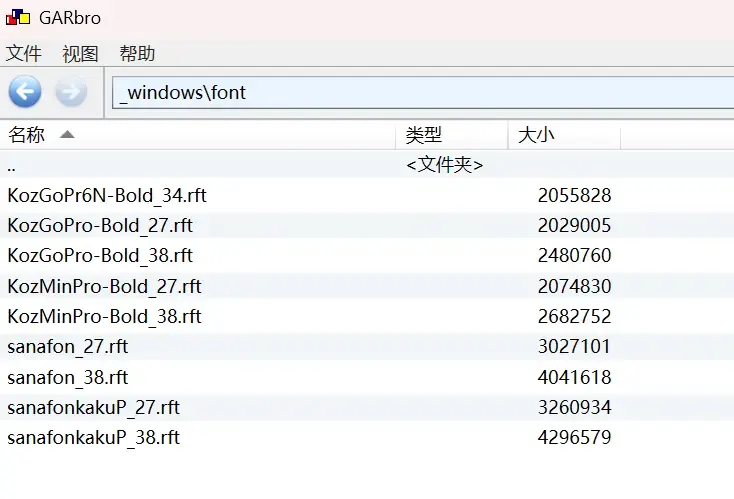Select file KozGoPr6N-Bold_34.rft

tap(107, 195)
